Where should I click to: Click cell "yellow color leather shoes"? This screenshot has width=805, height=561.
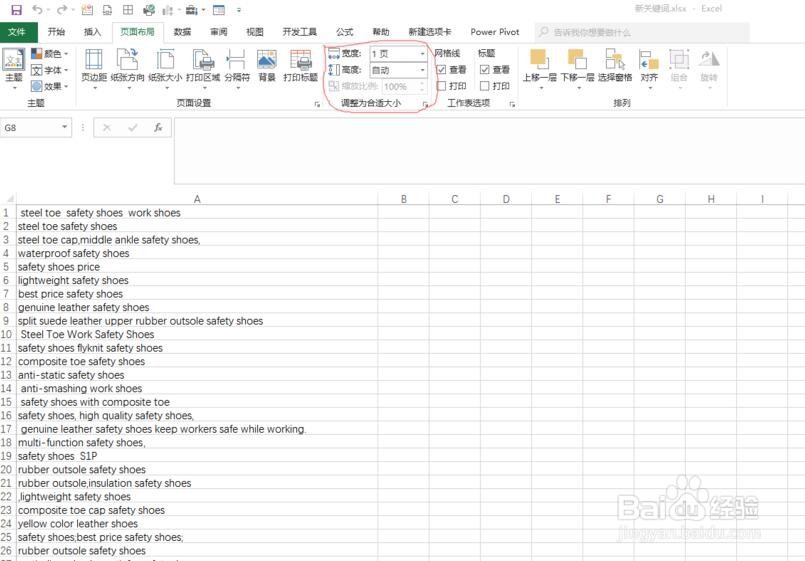pyautogui.click(x=197, y=524)
